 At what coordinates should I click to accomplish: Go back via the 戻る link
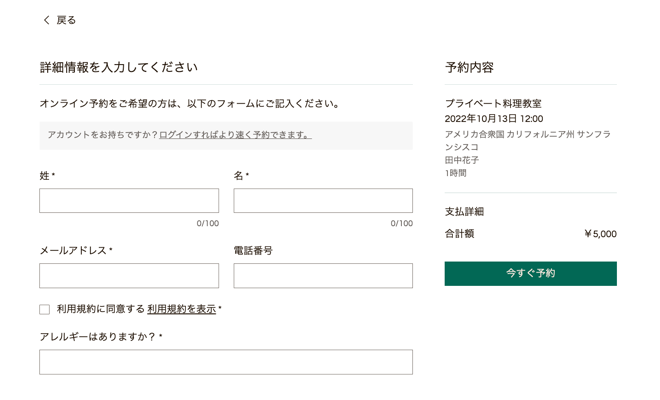coord(66,20)
